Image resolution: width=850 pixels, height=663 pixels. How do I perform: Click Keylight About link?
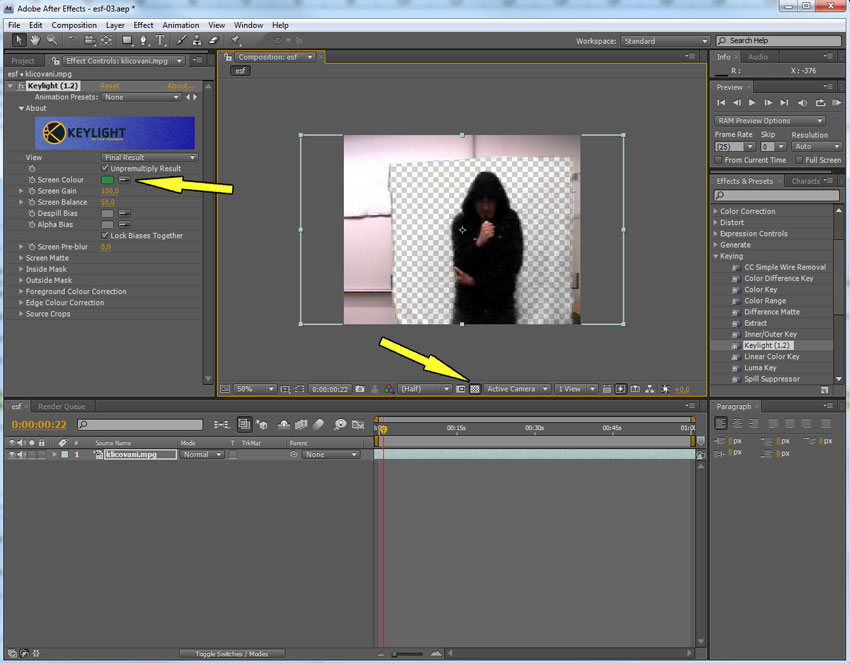[180, 86]
